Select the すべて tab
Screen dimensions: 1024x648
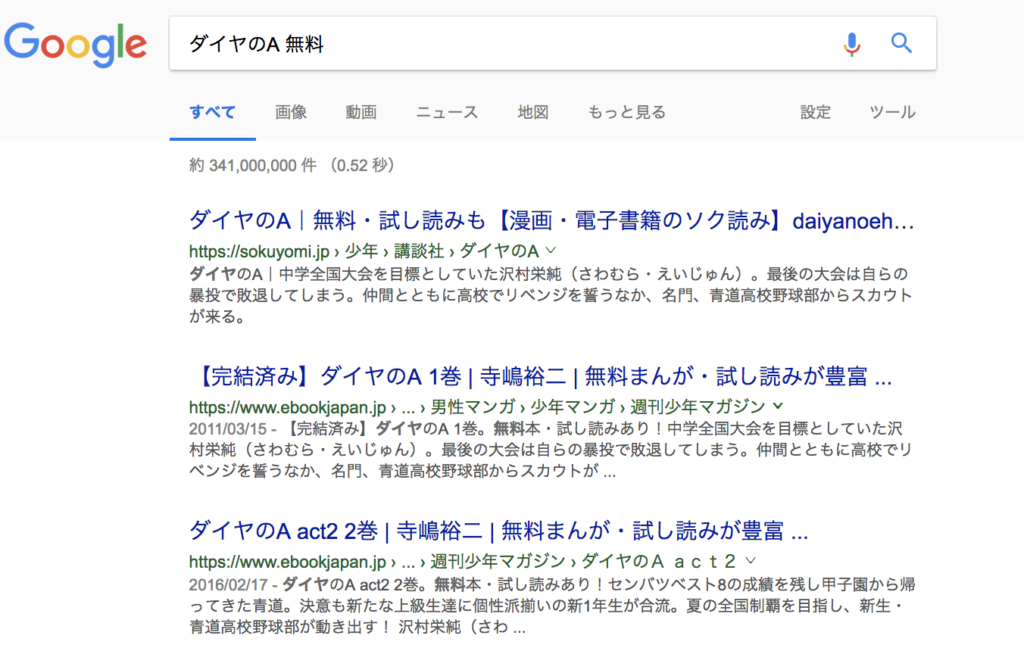[x=212, y=112]
